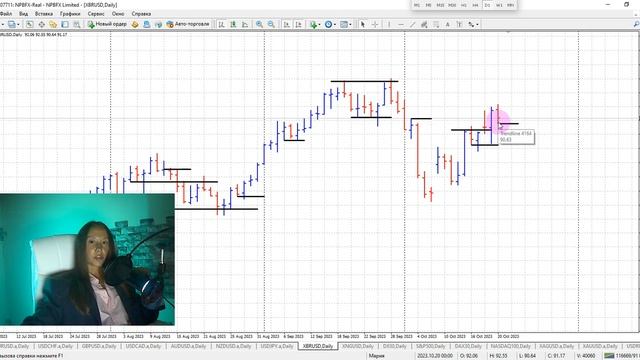The image size is (640, 360).
Task: Switch timeframe to H1
Action: coord(464,5)
